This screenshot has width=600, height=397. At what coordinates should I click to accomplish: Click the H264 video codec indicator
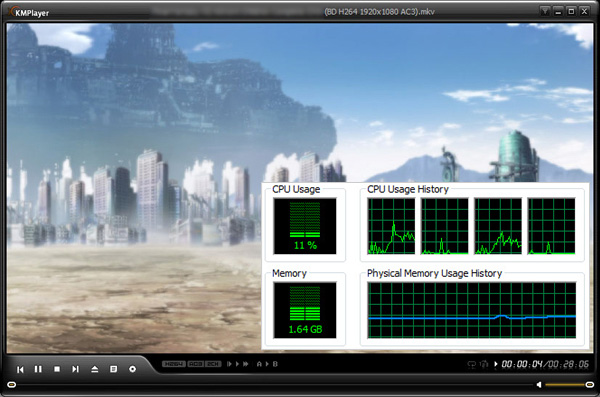pyautogui.click(x=174, y=364)
